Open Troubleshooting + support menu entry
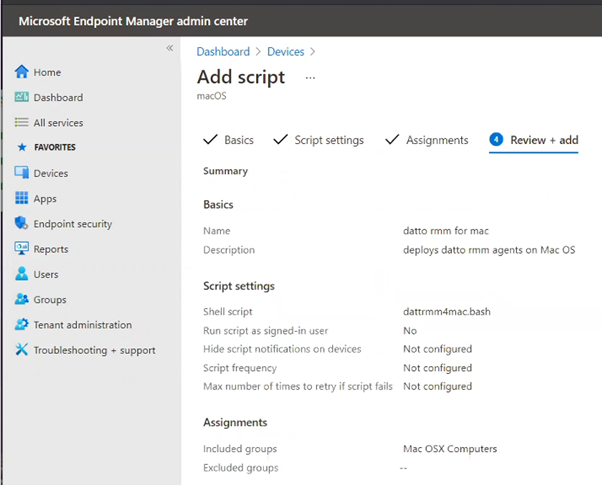 (x=94, y=350)
